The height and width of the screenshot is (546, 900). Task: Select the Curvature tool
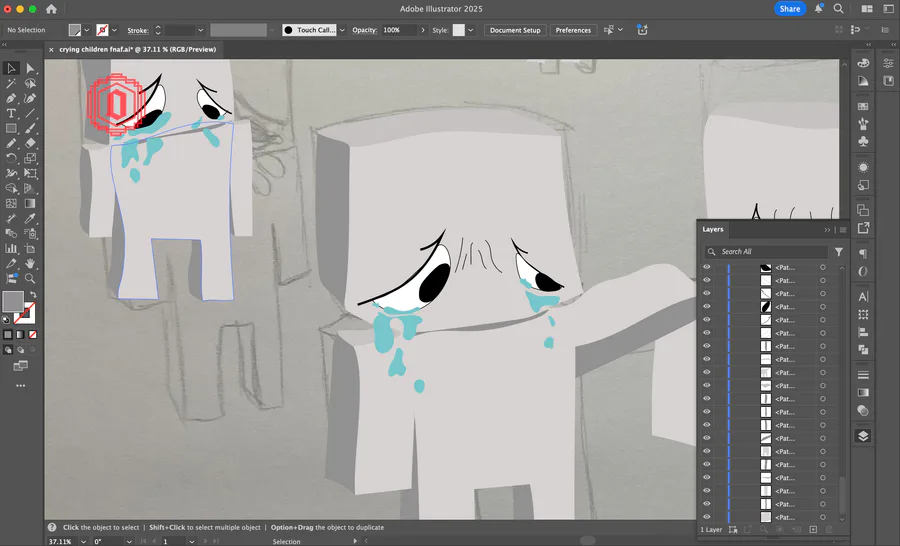click(30, 98)
